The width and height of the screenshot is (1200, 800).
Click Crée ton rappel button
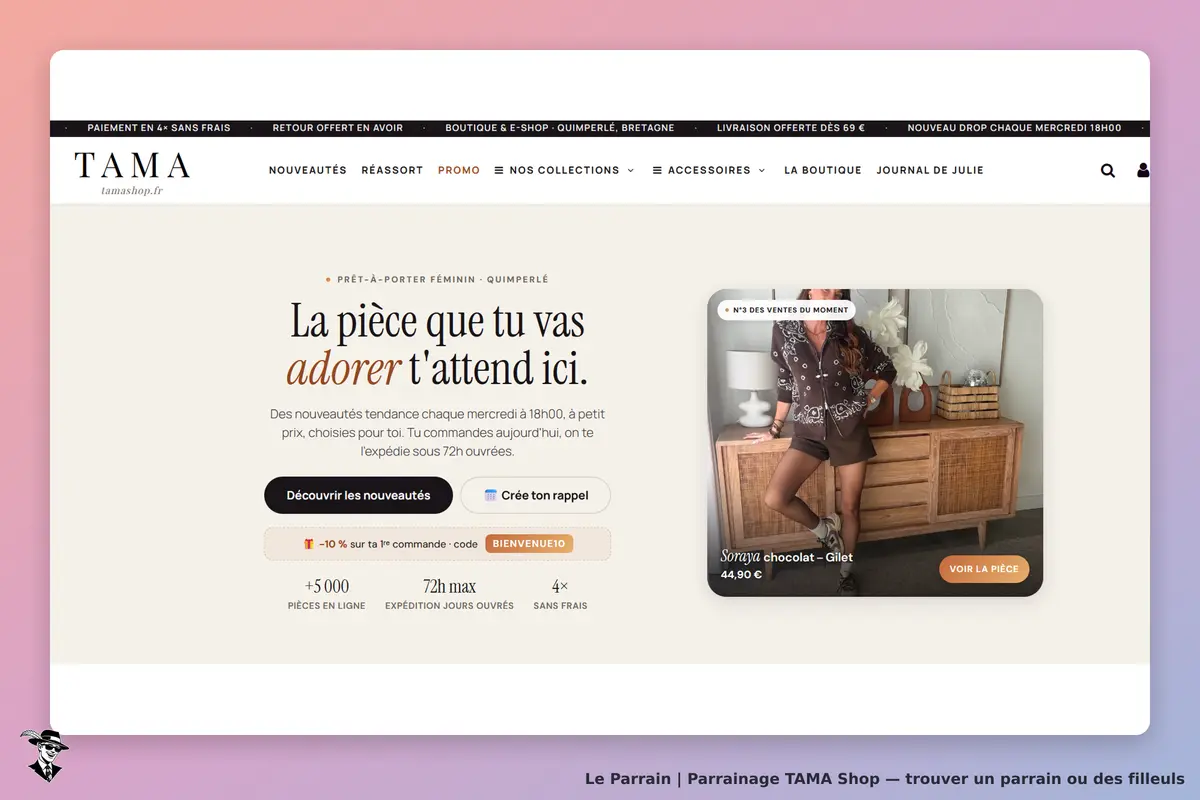pyautogui.click(x=535, y=495)
